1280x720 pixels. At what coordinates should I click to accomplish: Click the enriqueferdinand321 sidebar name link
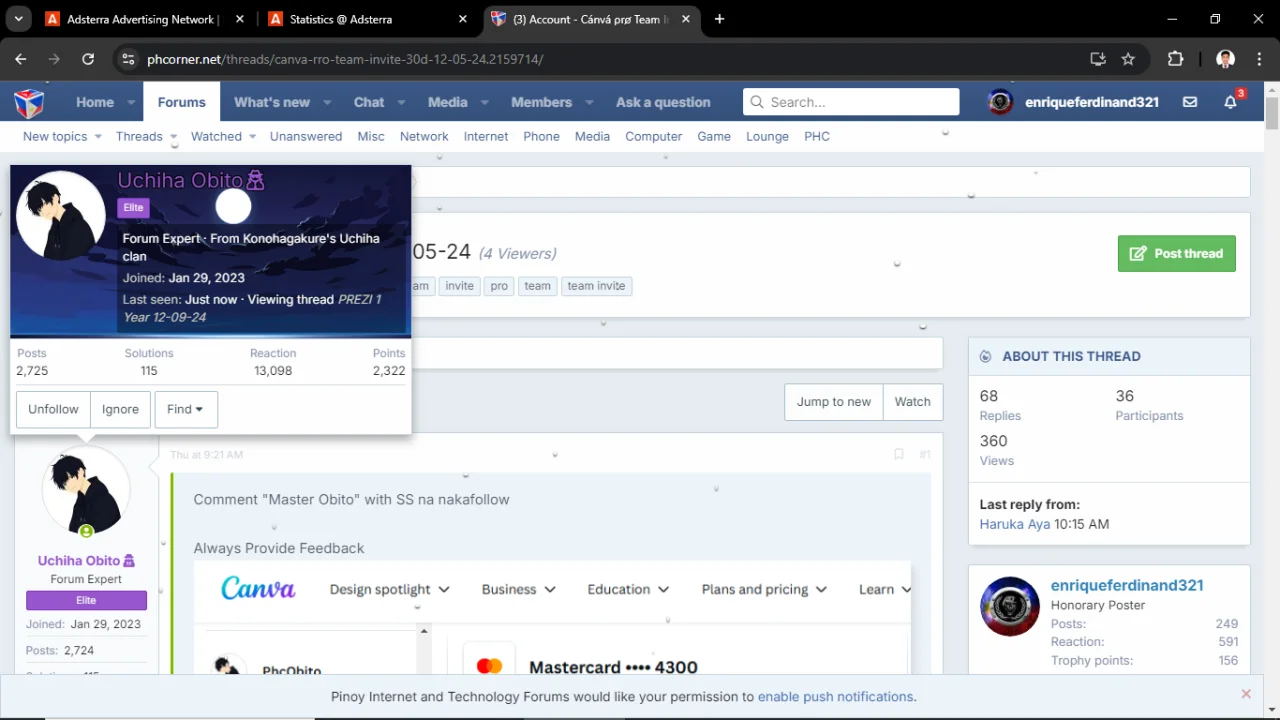[x=1127, y=585]
